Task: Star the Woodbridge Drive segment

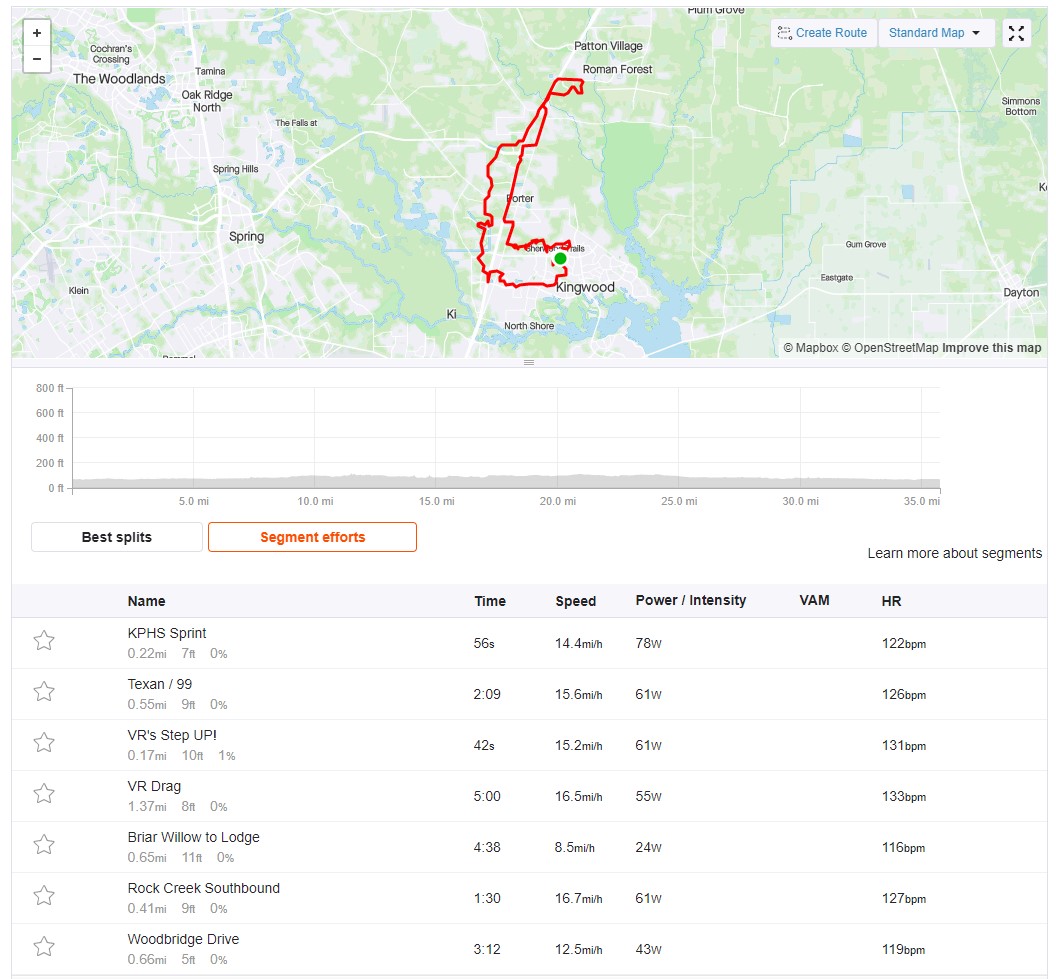Action: (44, 947)
